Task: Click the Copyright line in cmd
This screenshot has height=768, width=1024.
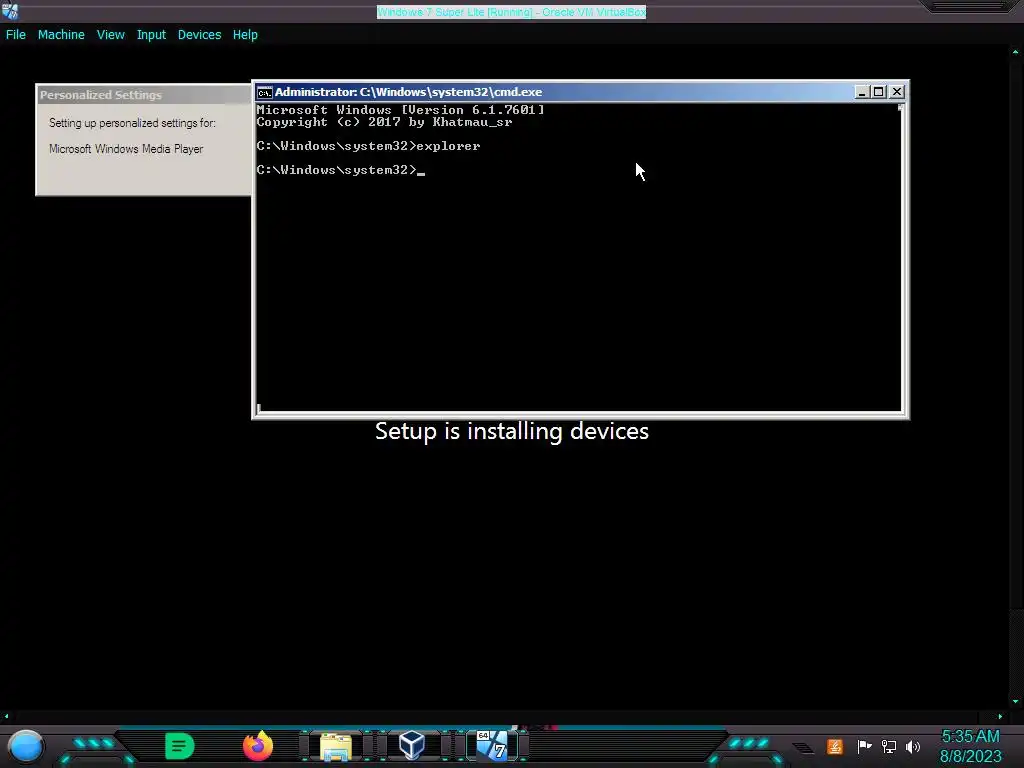Action: pyautogui.click(x=384, y=122)
